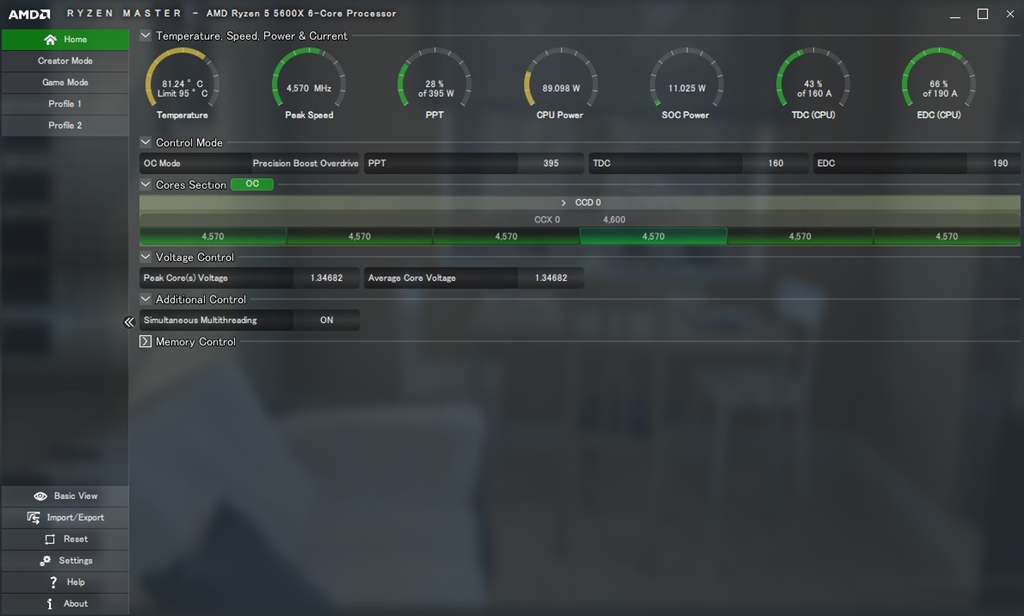
Task: Toggle Simultaneous Multithreading ON value
Action: coord(327,320)
